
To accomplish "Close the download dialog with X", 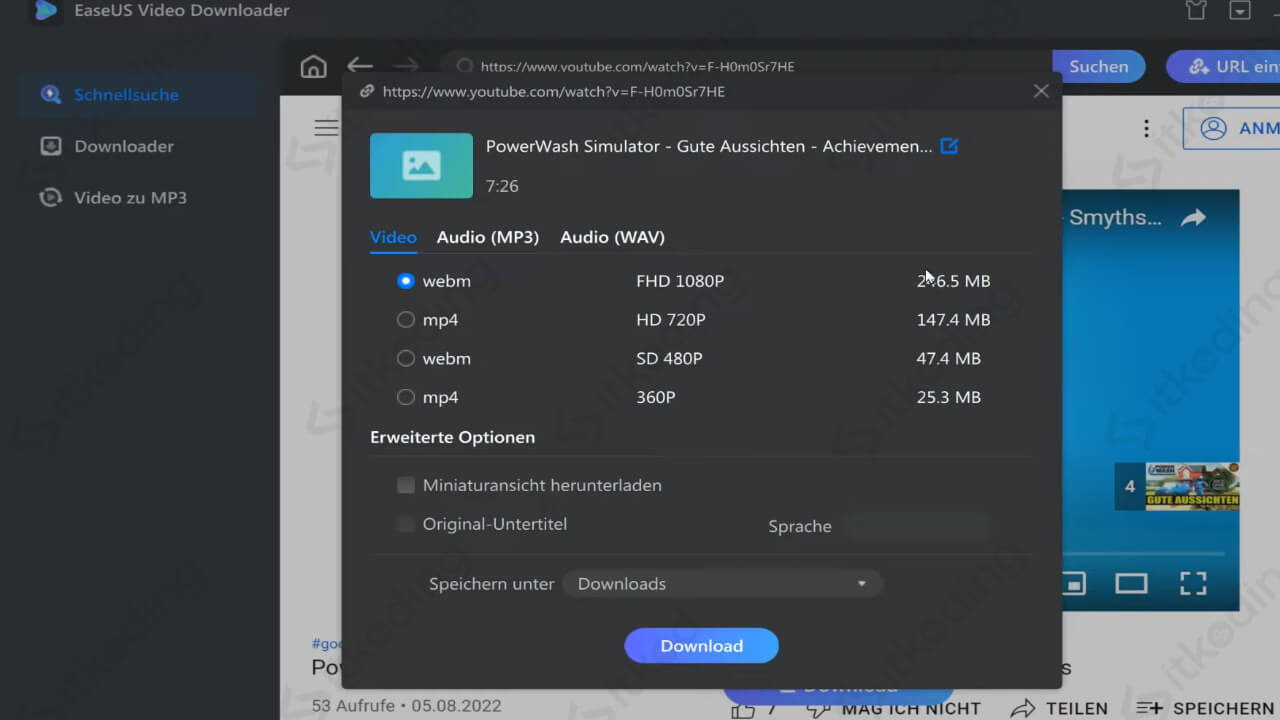I will pos(1041,91).
